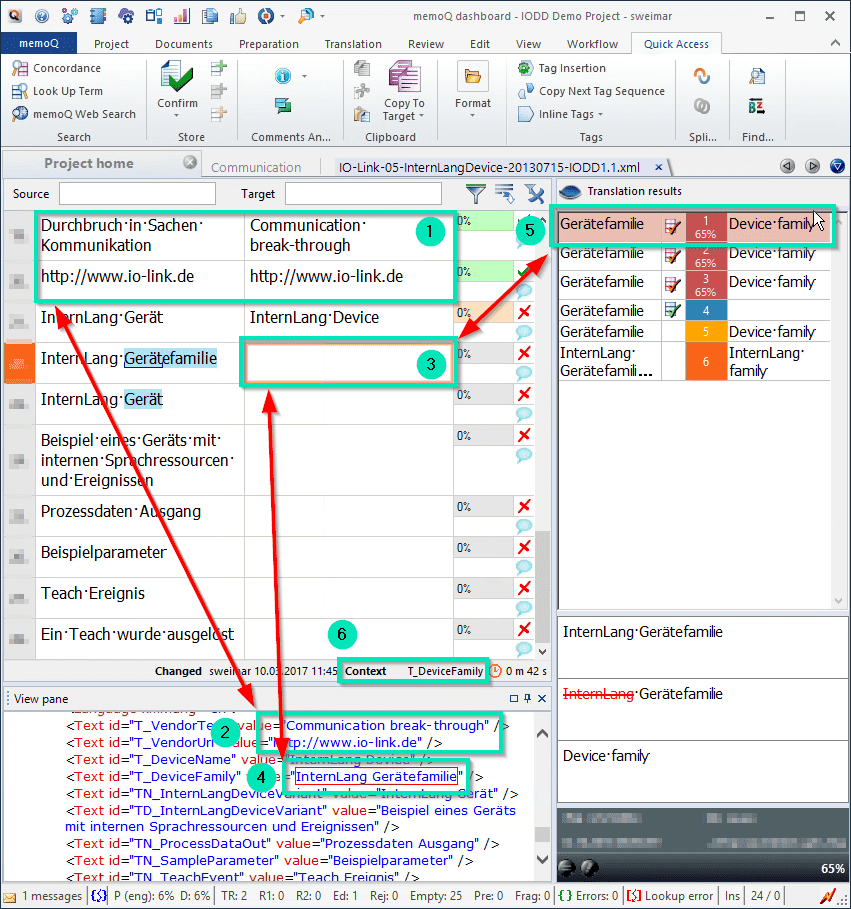The width and height of the screenshot is (851, 909).
Task: Open the document tab list blue triangle
Action: [837, 166]
